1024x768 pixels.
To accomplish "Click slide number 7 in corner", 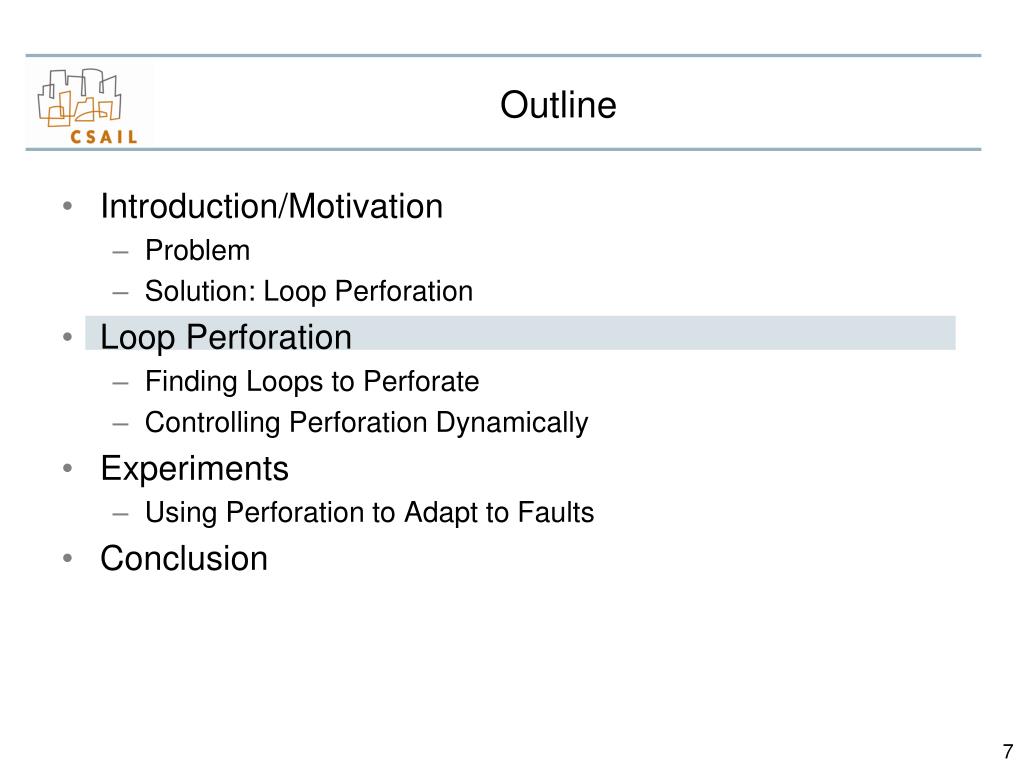I will [1008, 751].
